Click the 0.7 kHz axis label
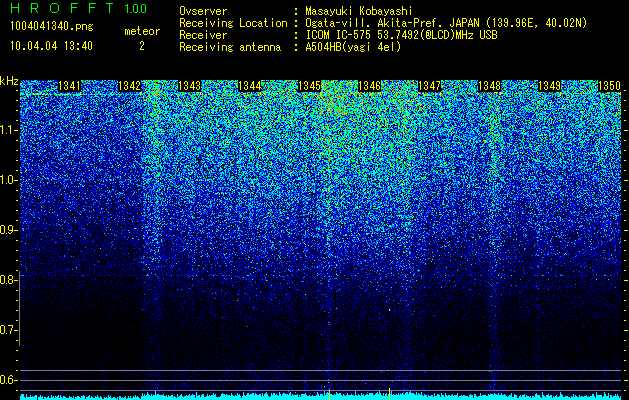The width and height of the screenshot is (629, 400). click(8, 330)
